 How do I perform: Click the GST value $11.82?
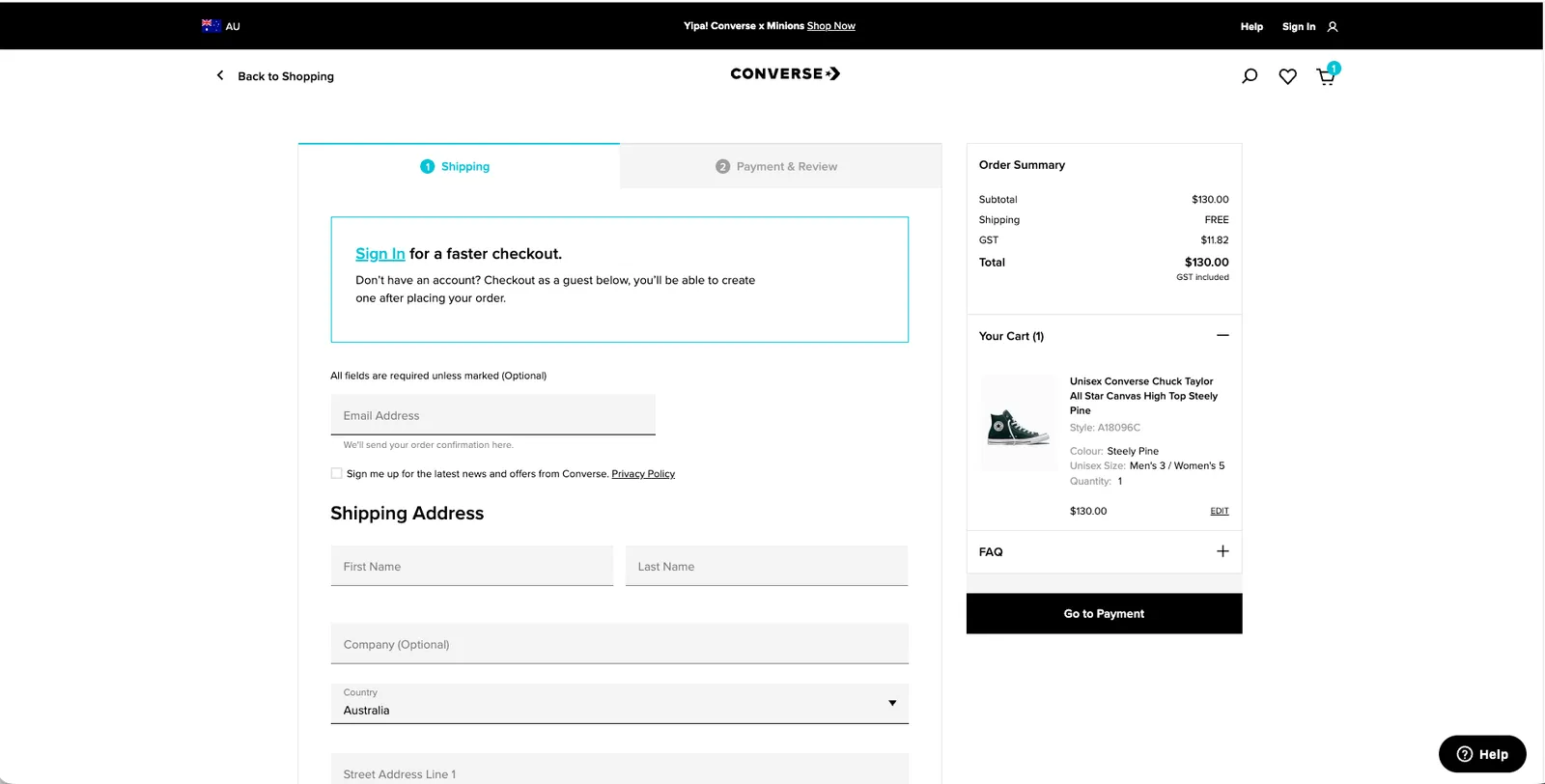click(x=1215, y=240)
